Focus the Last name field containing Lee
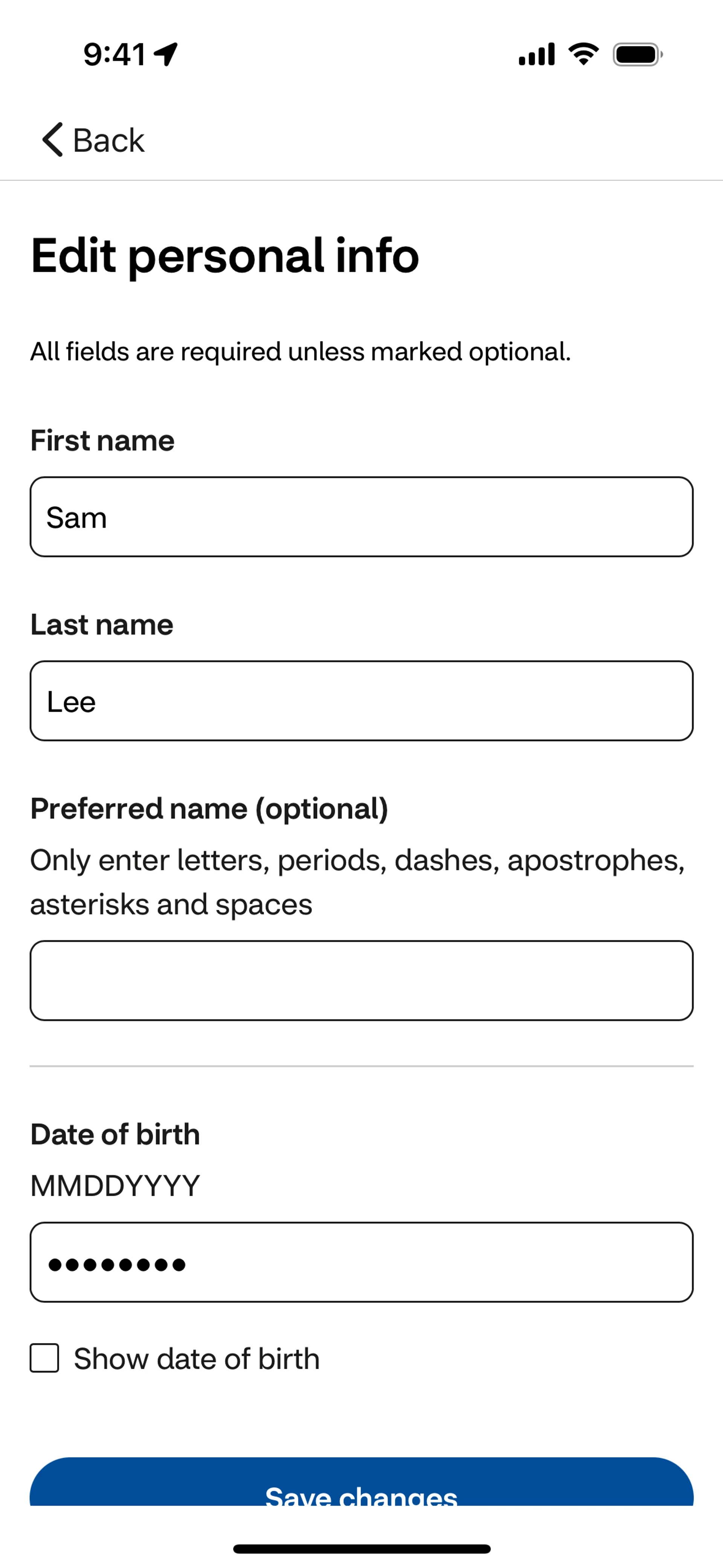 point(361,701)
